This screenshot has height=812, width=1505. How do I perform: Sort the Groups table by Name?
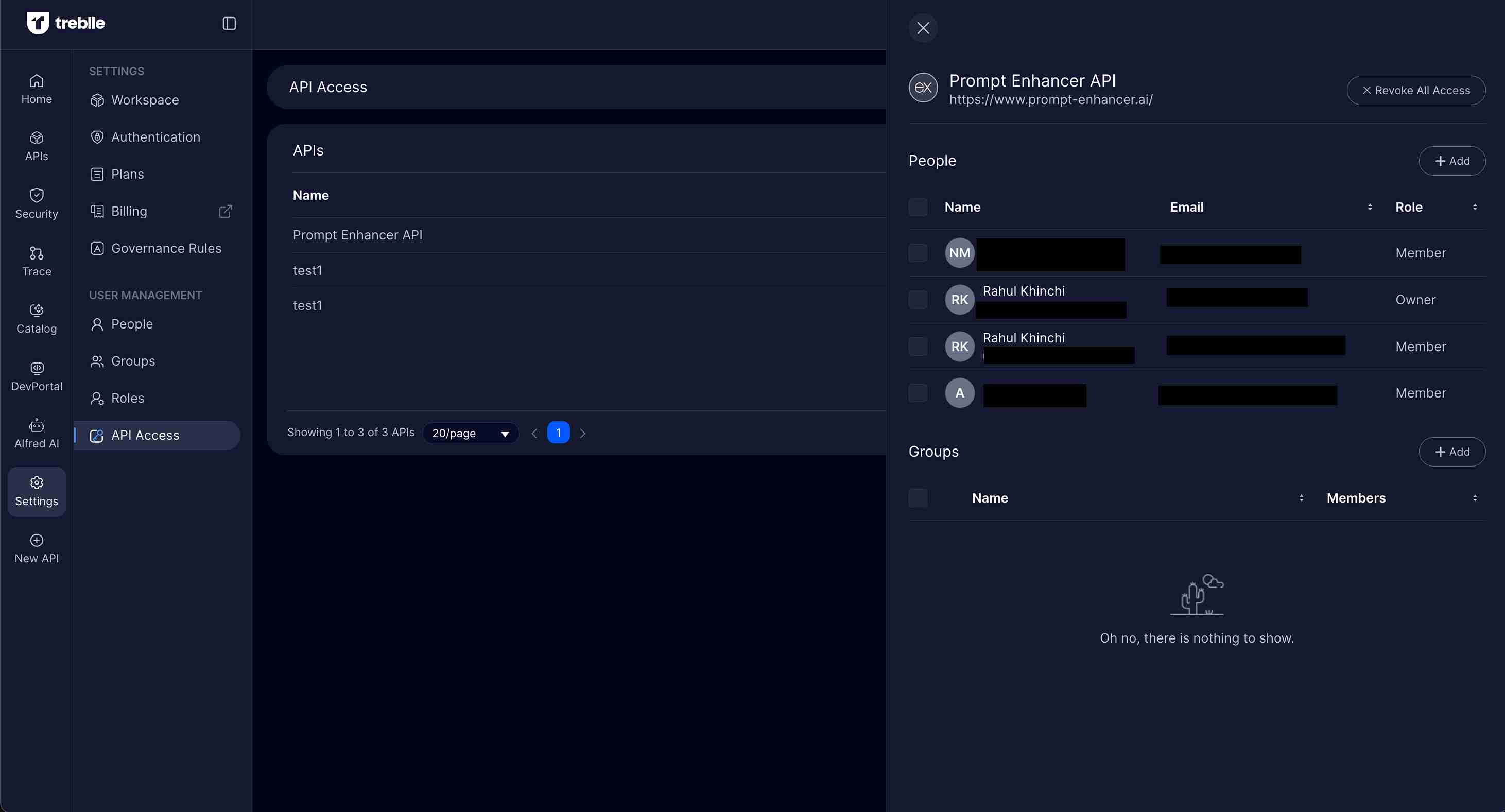pos(1301,498)
